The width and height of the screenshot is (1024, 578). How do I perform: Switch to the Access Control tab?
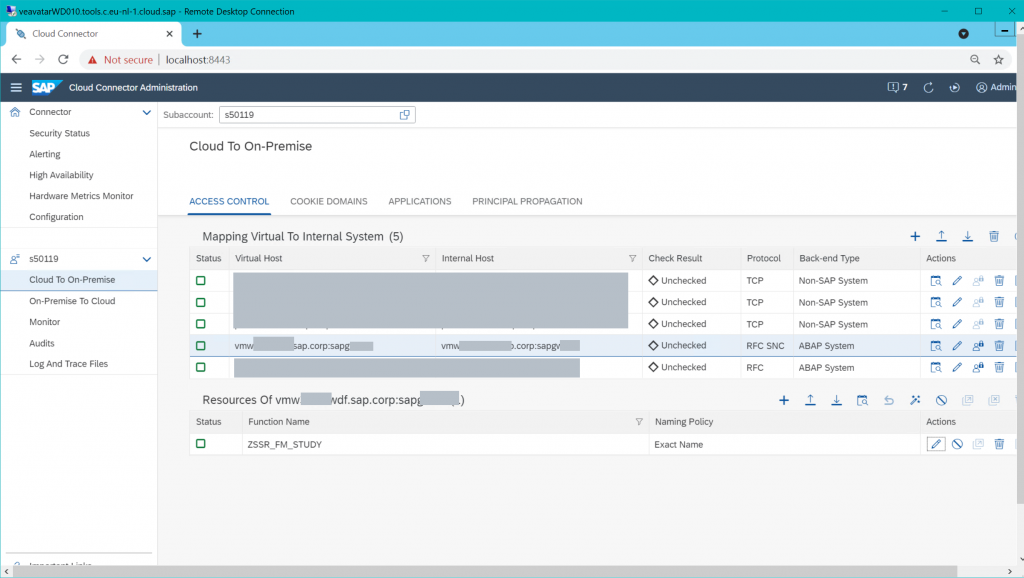click(229, 201)
